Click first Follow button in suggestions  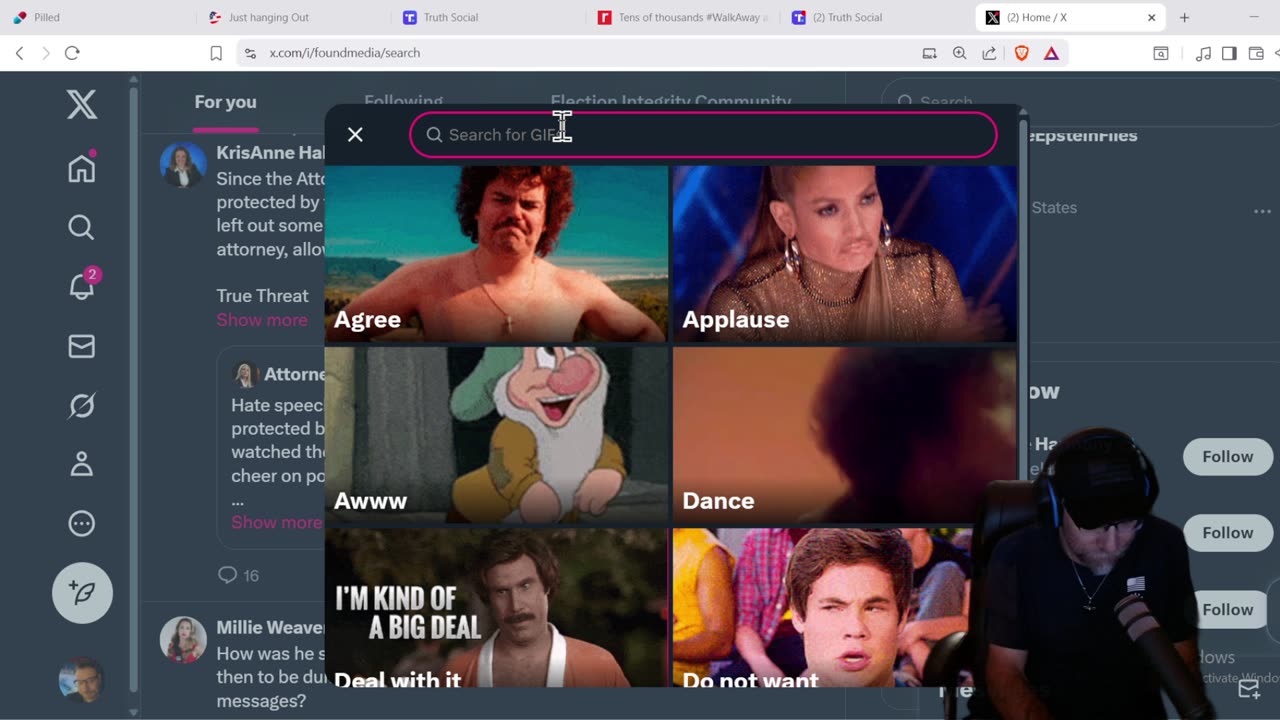click(1227, 456)
